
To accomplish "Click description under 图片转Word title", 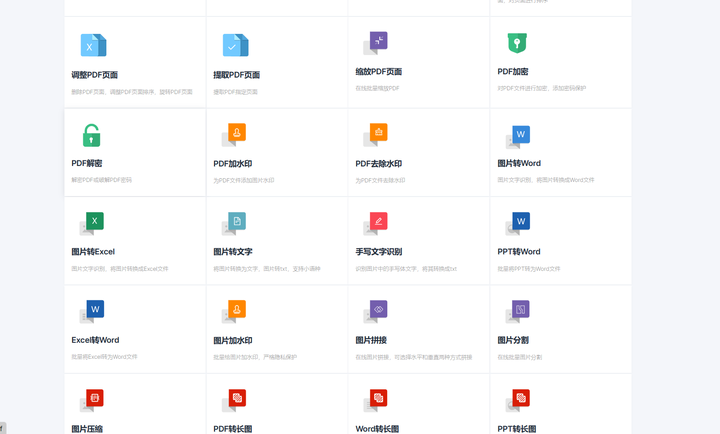I will point(546,180).
